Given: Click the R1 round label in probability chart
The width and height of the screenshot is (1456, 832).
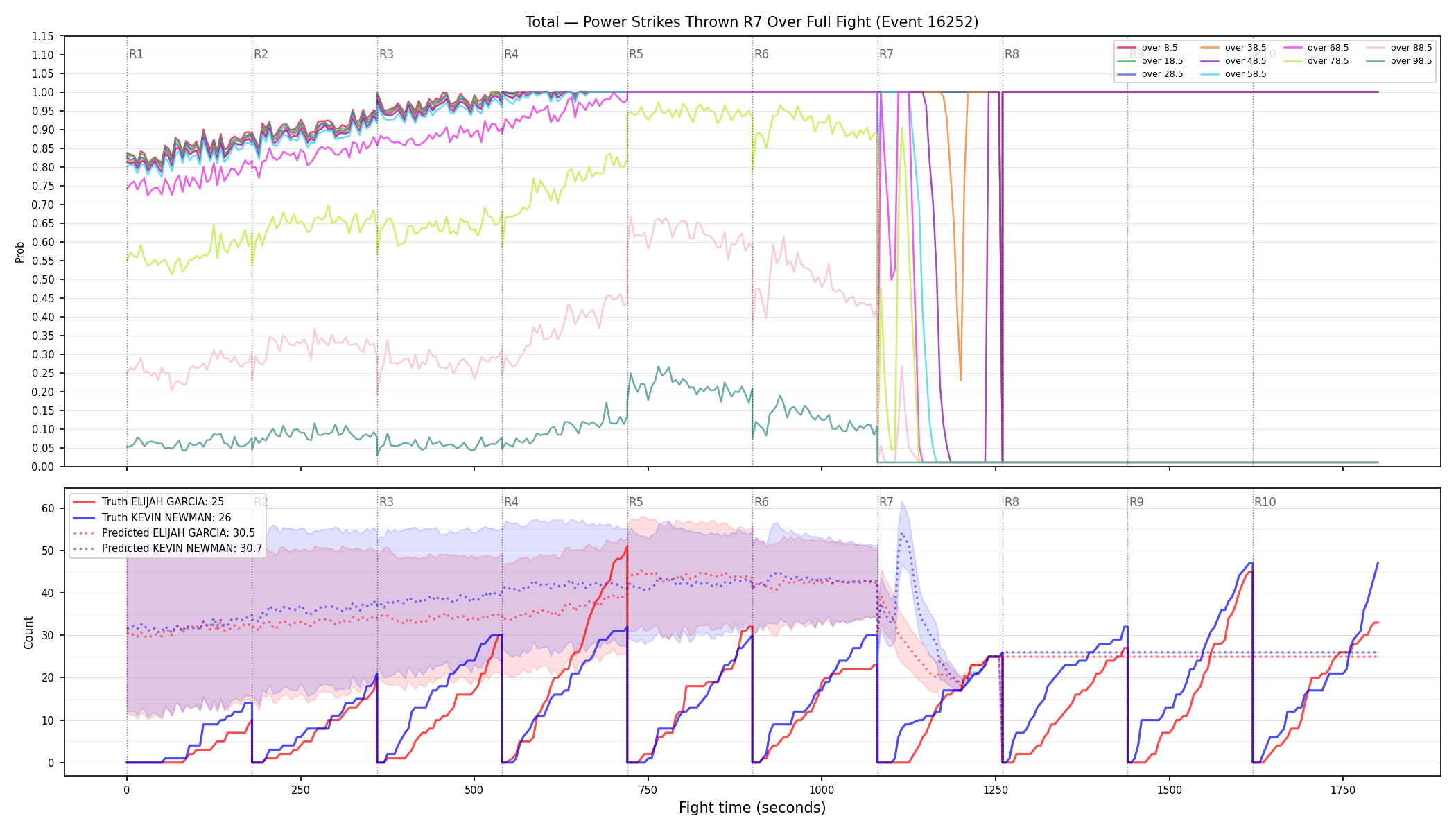Looking at the screenshot, I should coord(136,54).
